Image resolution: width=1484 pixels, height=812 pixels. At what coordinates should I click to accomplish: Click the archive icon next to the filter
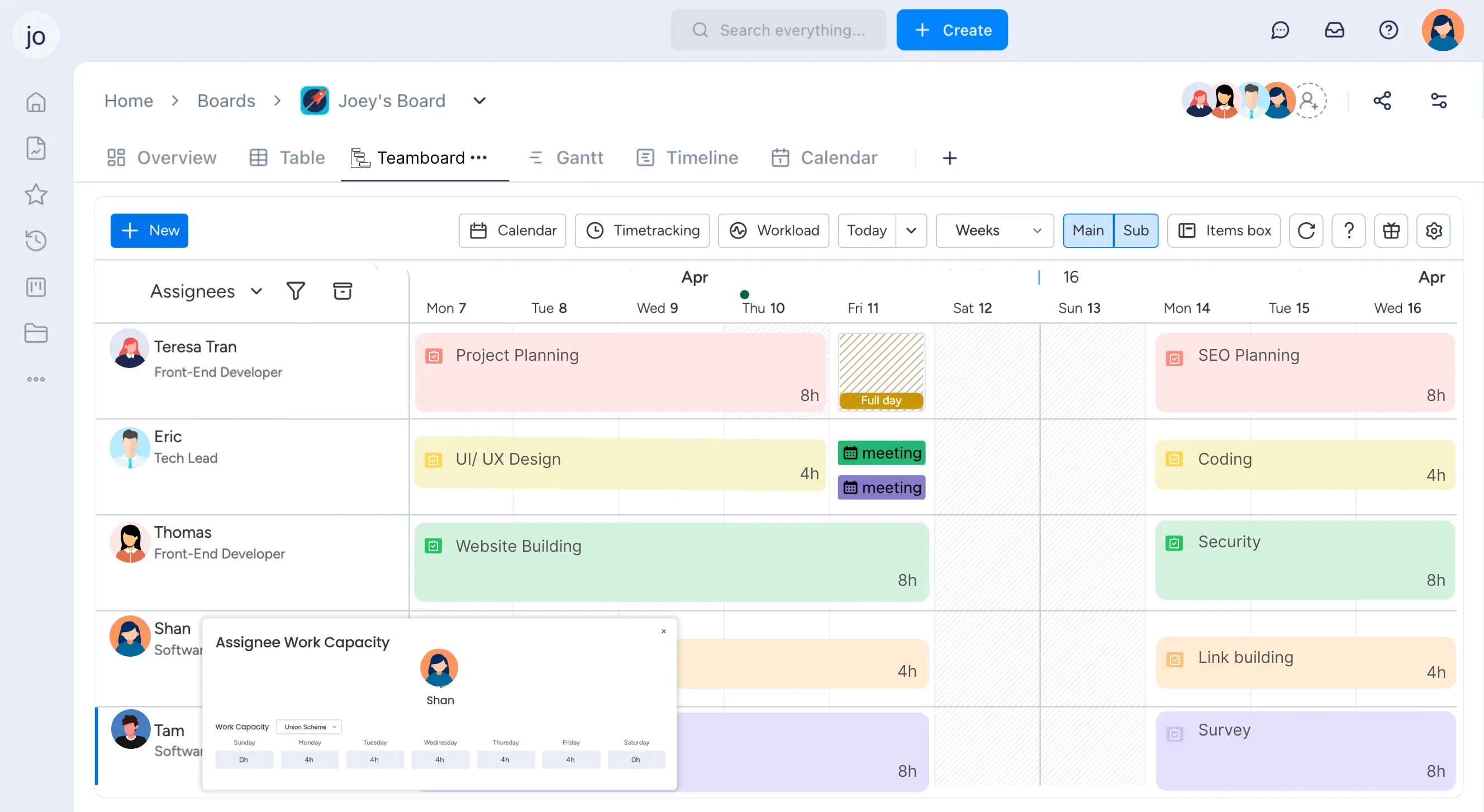(x=342, y=291)
